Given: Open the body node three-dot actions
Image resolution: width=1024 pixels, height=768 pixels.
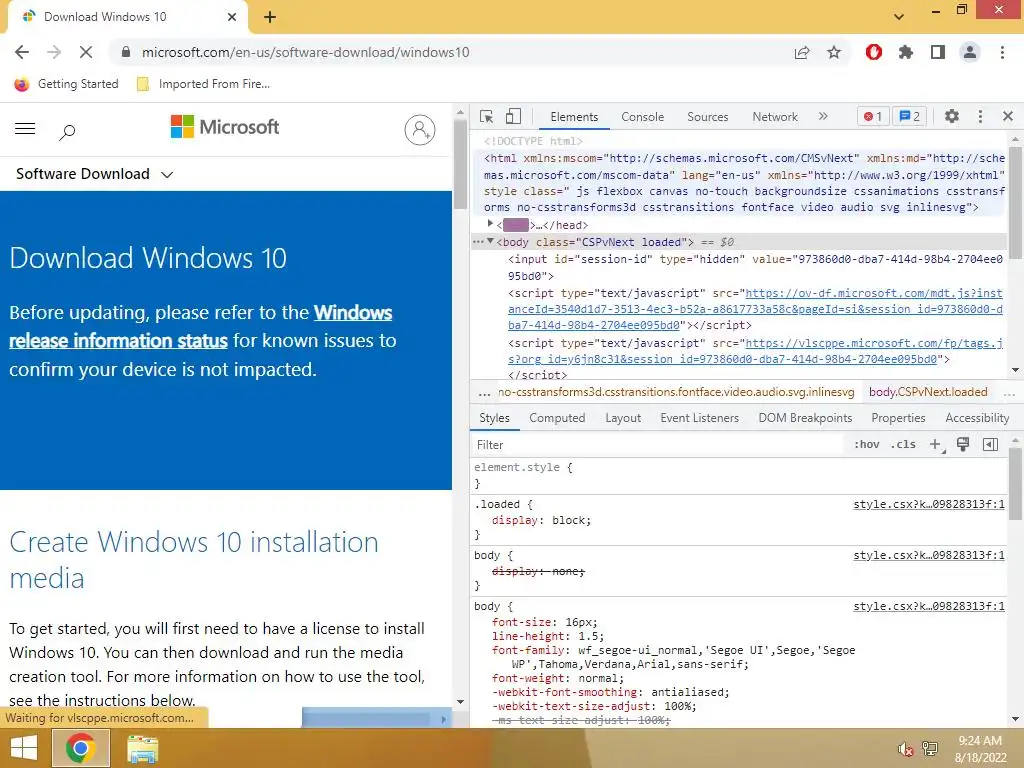Looking at the screenshot, I should 479,242.
